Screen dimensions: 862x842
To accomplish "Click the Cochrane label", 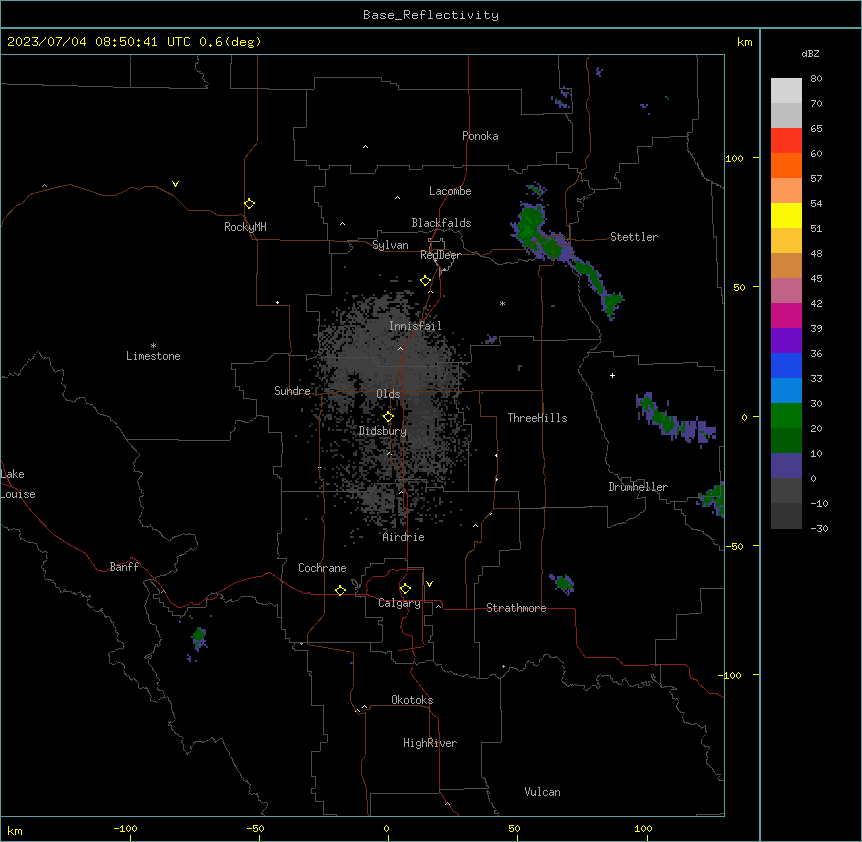I will click(x=322, y=568).
